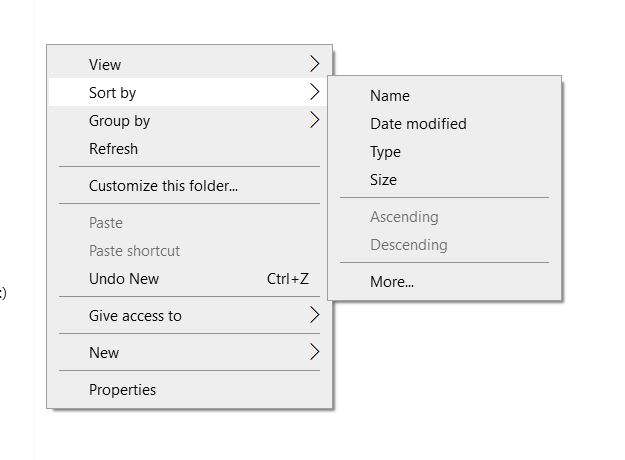
Task: Choose Customize this folder option
Action: (163, 186)
